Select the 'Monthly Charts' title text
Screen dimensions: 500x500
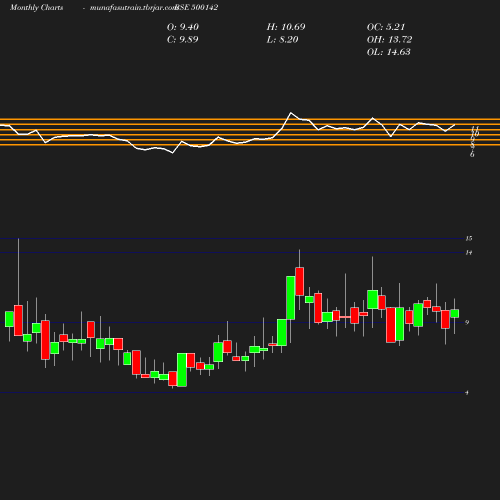(x=37, y=7)
